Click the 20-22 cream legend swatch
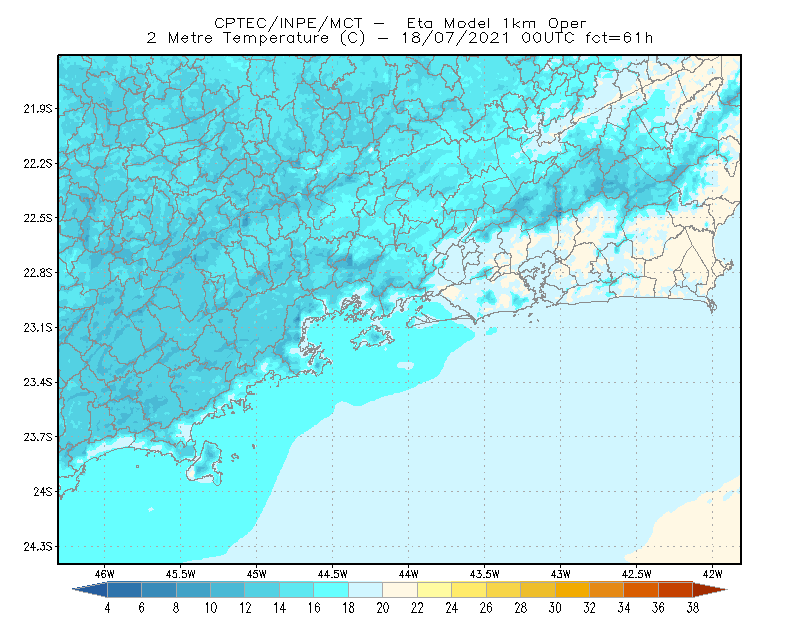The image size is (800, 618). pos(400,589)
